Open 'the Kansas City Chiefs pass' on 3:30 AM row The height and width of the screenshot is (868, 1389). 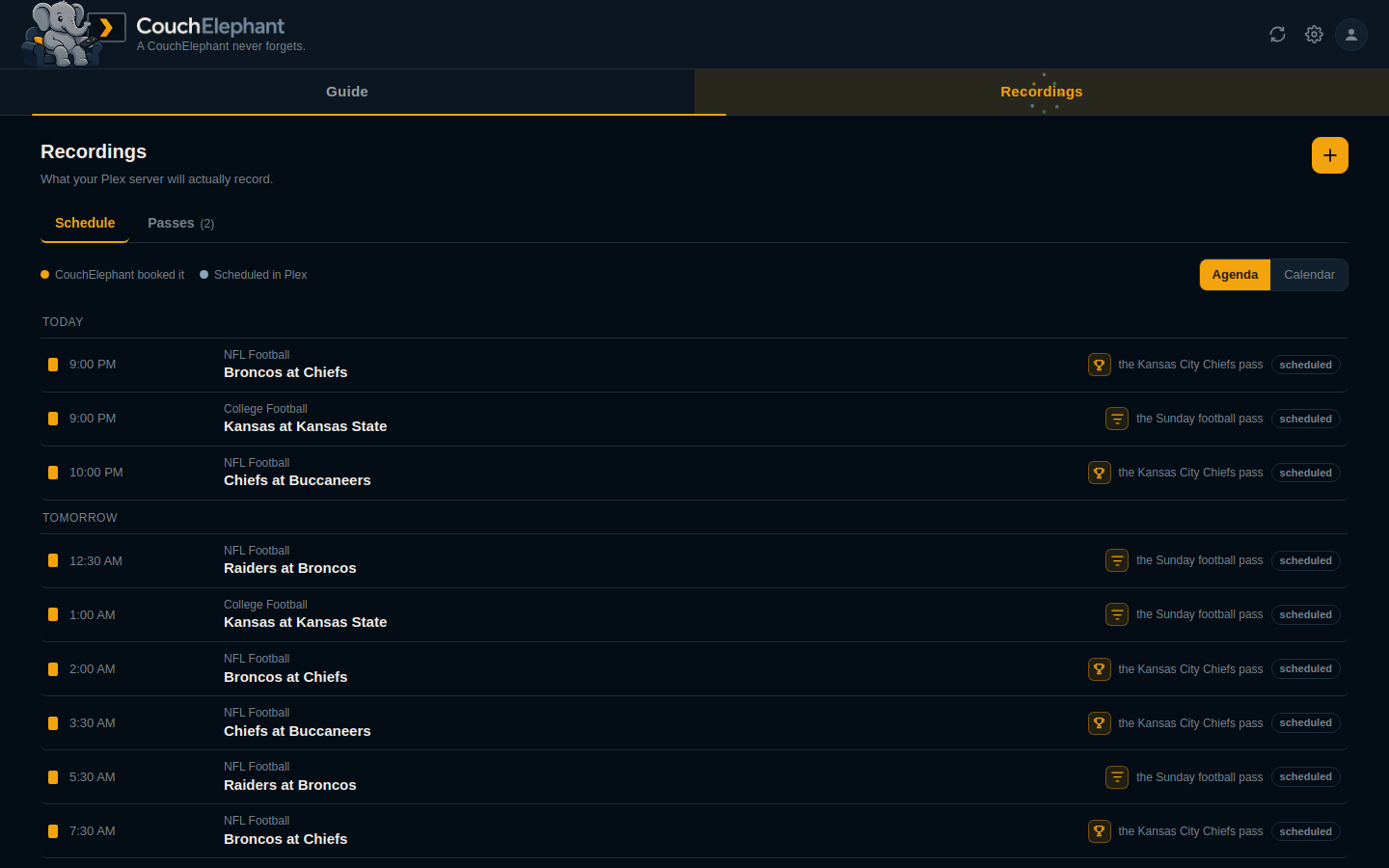pos(1190,723)
